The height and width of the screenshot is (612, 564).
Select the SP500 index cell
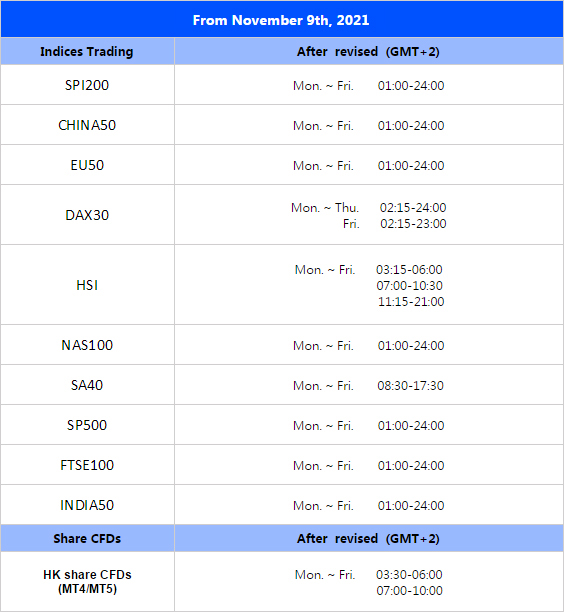coord(87,425)
